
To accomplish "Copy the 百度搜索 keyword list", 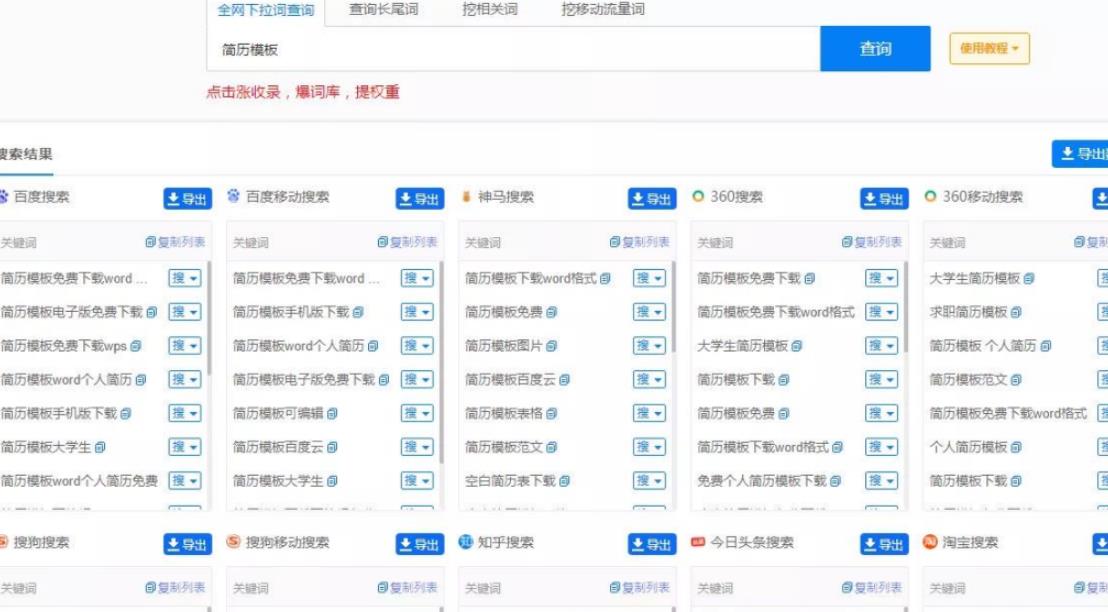I will (x=175, y=242).
